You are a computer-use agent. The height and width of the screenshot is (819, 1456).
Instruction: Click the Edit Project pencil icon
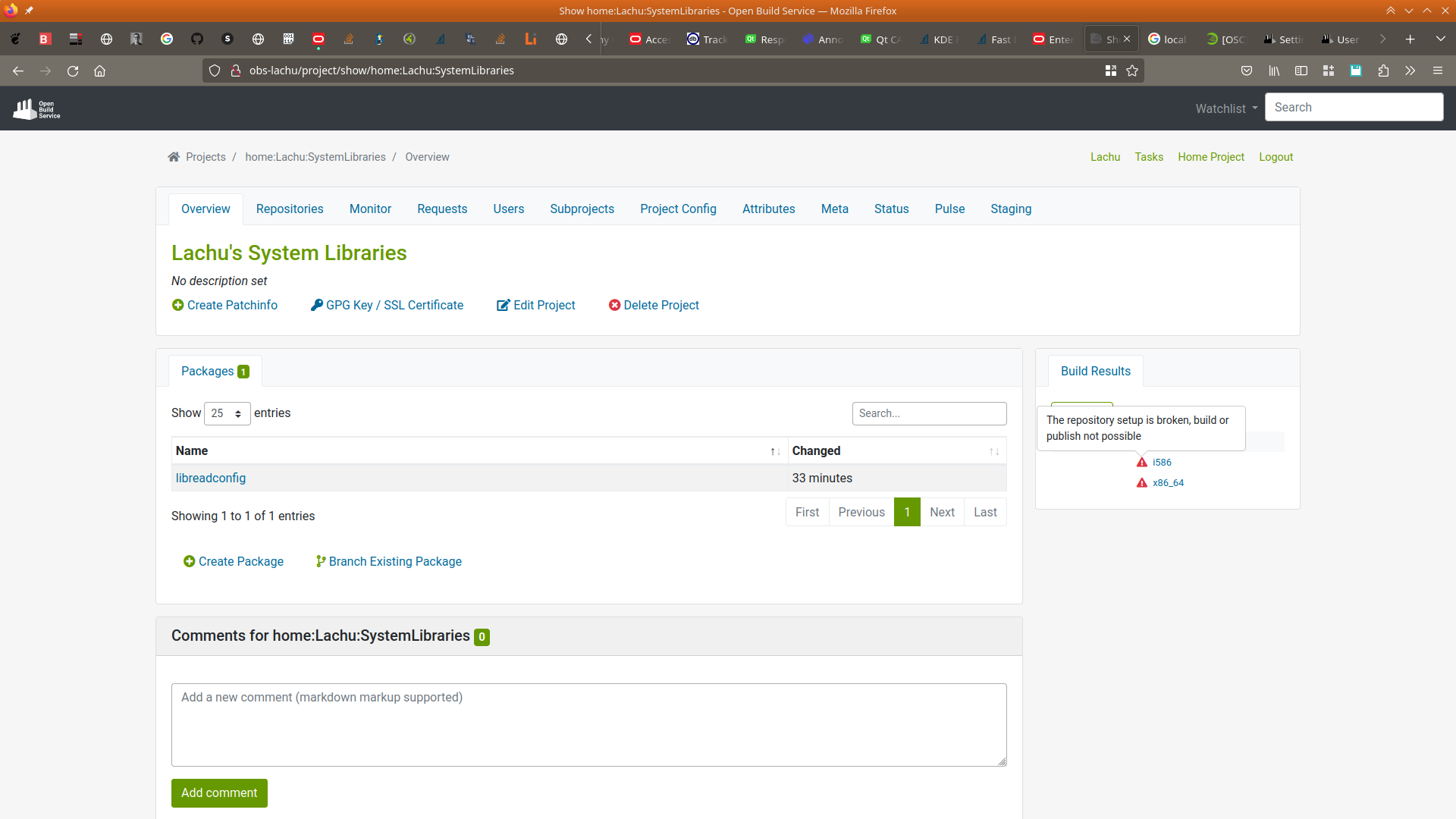pyautogui.click(x=503, y=305)
